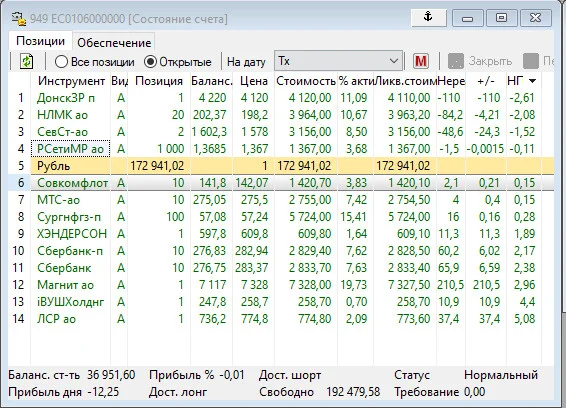Maximize the Состояние счета window

tap(501, 17)
